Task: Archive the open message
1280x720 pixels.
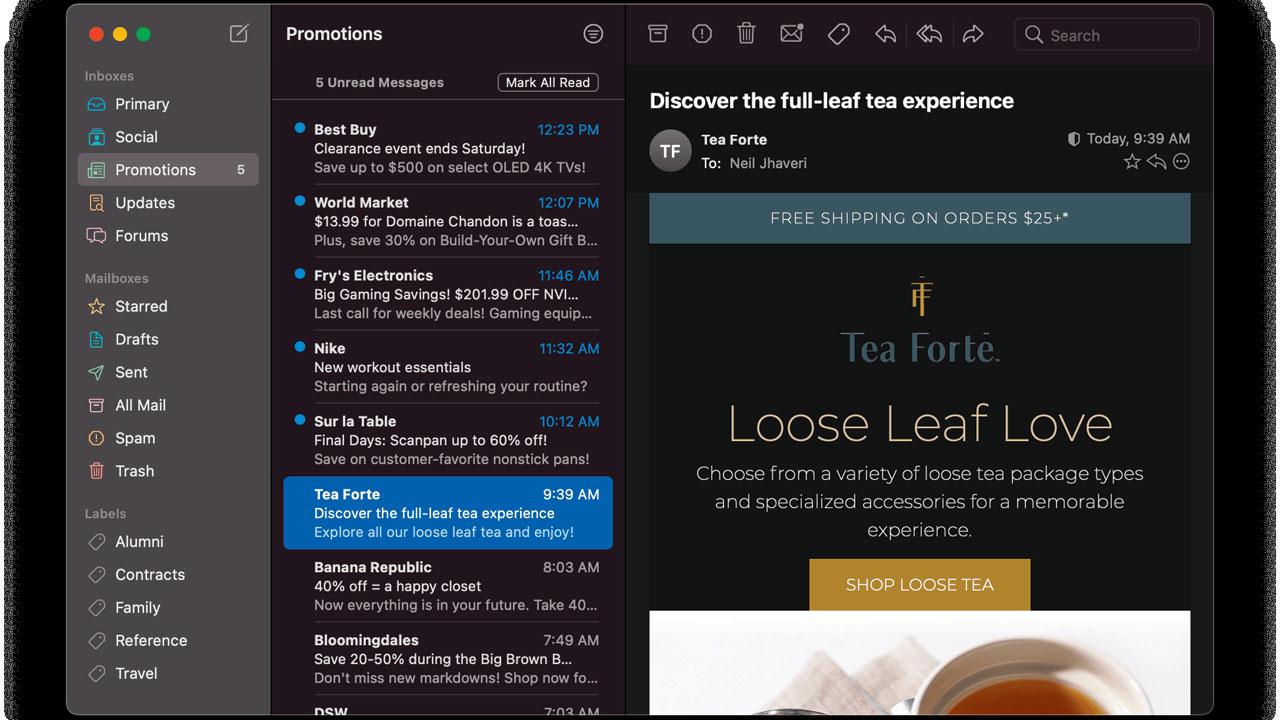Action: [x=657, y=34]
